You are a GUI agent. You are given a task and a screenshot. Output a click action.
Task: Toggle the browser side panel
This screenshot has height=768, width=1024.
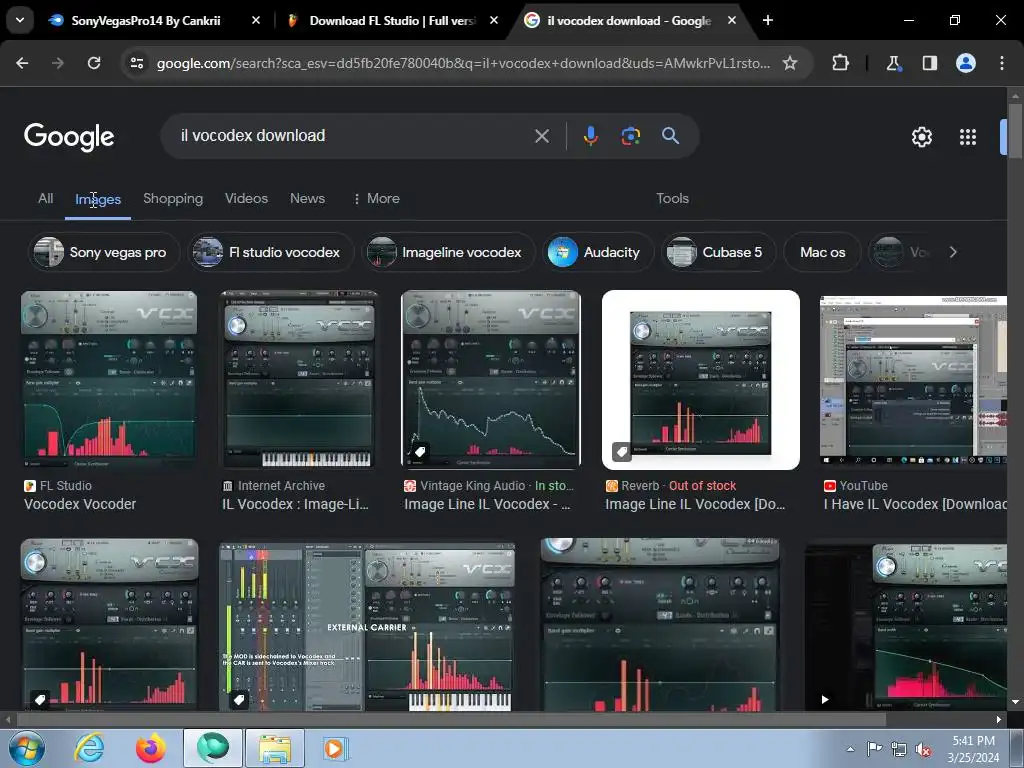(x=929, y=63)
